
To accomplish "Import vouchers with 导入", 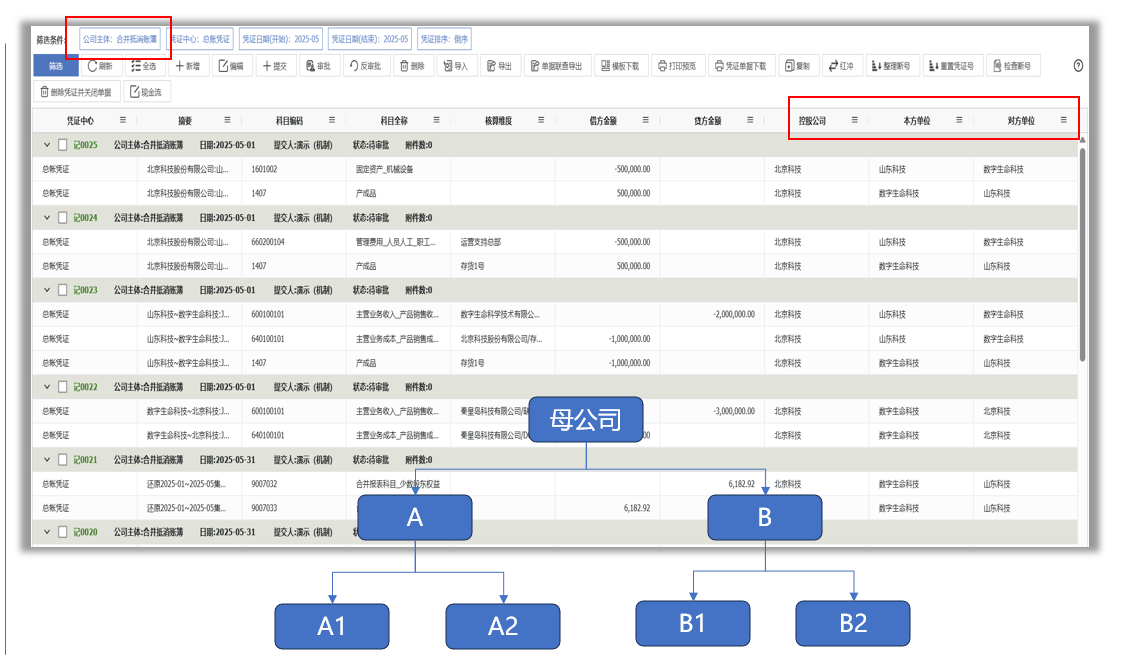I will click(x=456, y=66).
